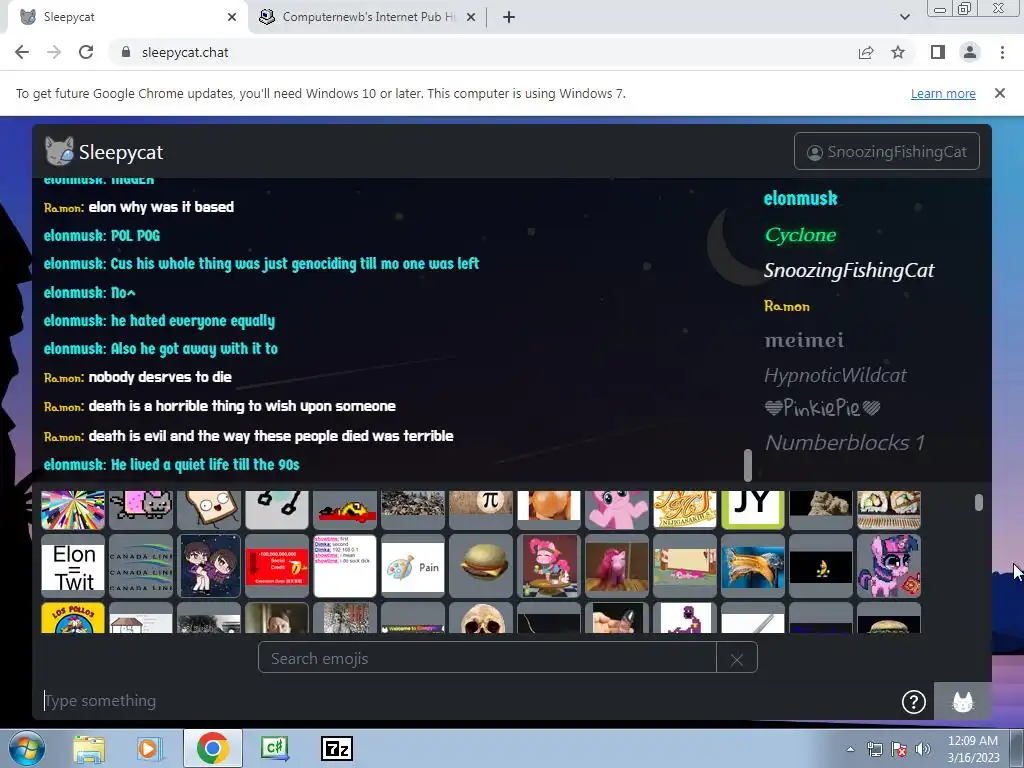
Task: Click user elonmusk in the user list
Action: (x=801, y=199)
